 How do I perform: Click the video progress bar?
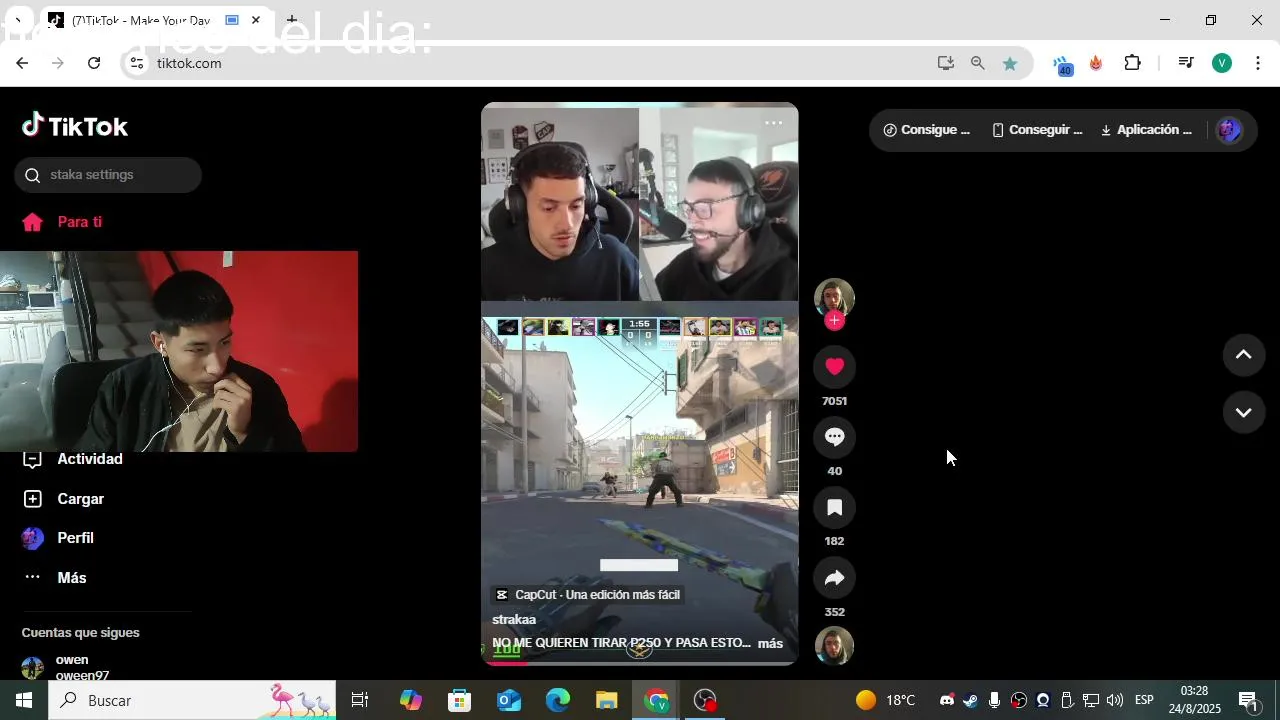pyautogui.click(x=640, y=663)
